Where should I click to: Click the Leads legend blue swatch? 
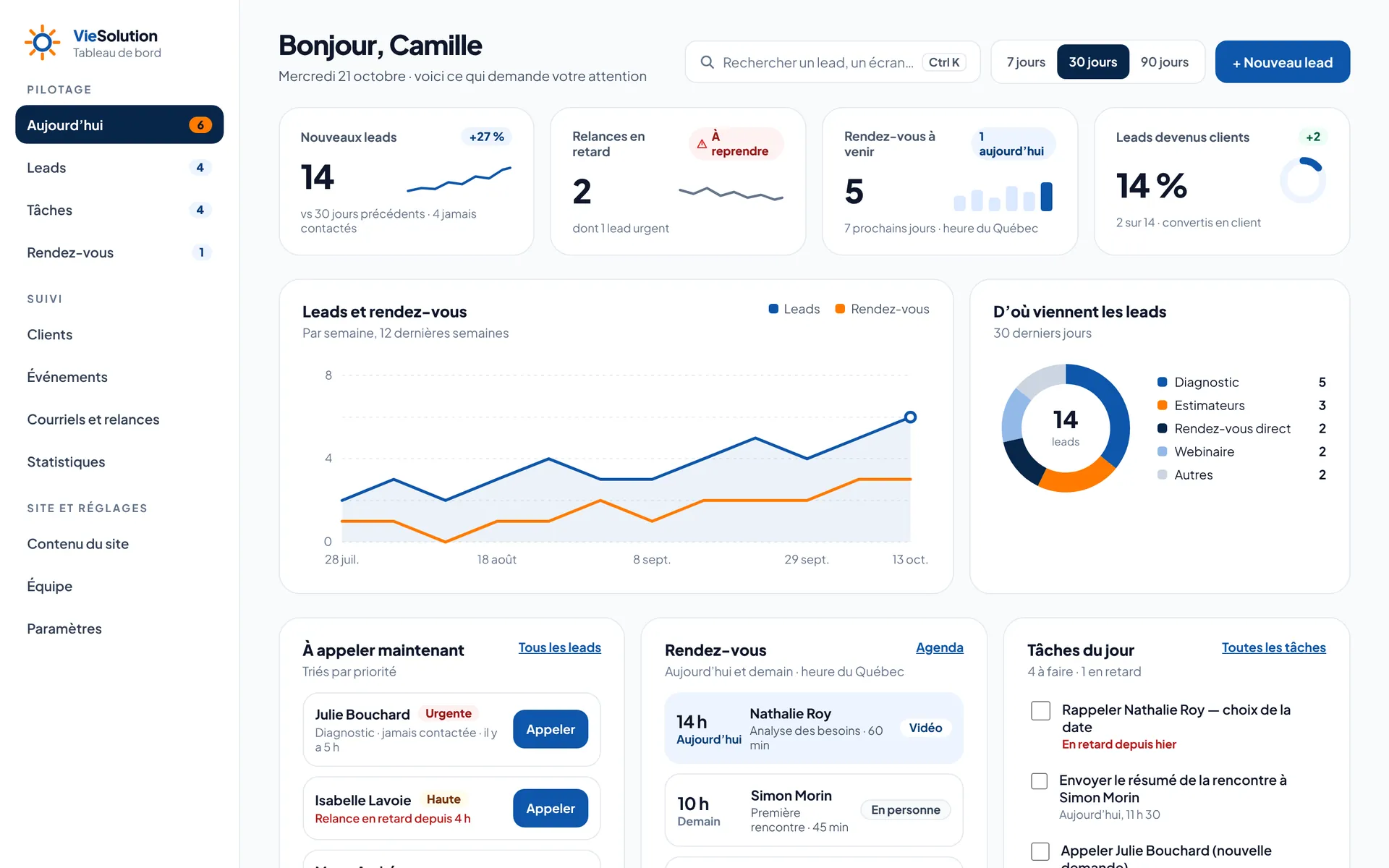(x=773, y=309)
